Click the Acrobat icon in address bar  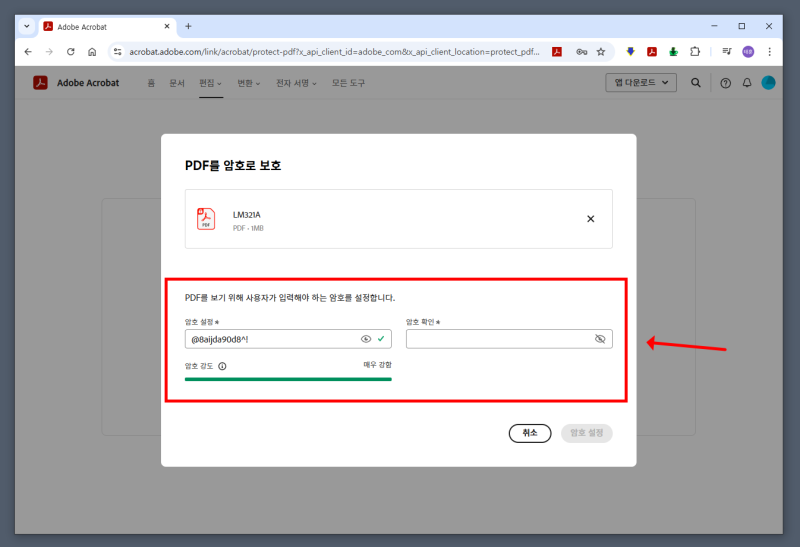(x=557, y=52)
